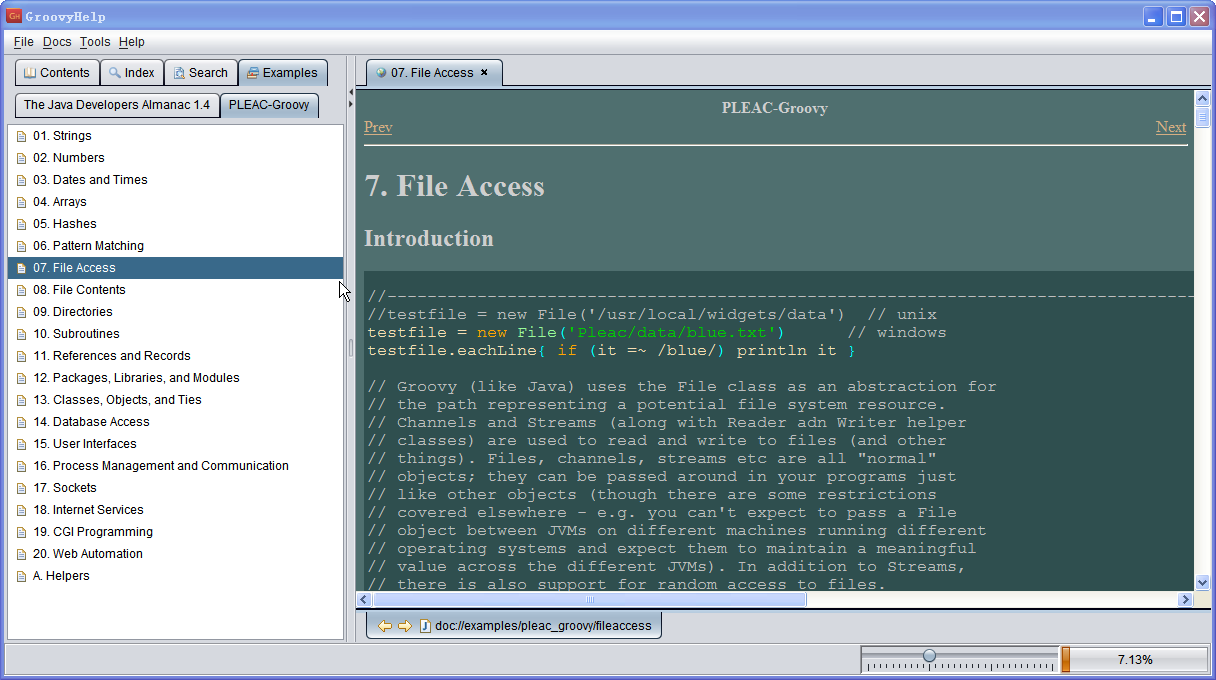Select the 07. File Access document tab
The image size is (1216, 680).
coord(432,73)
